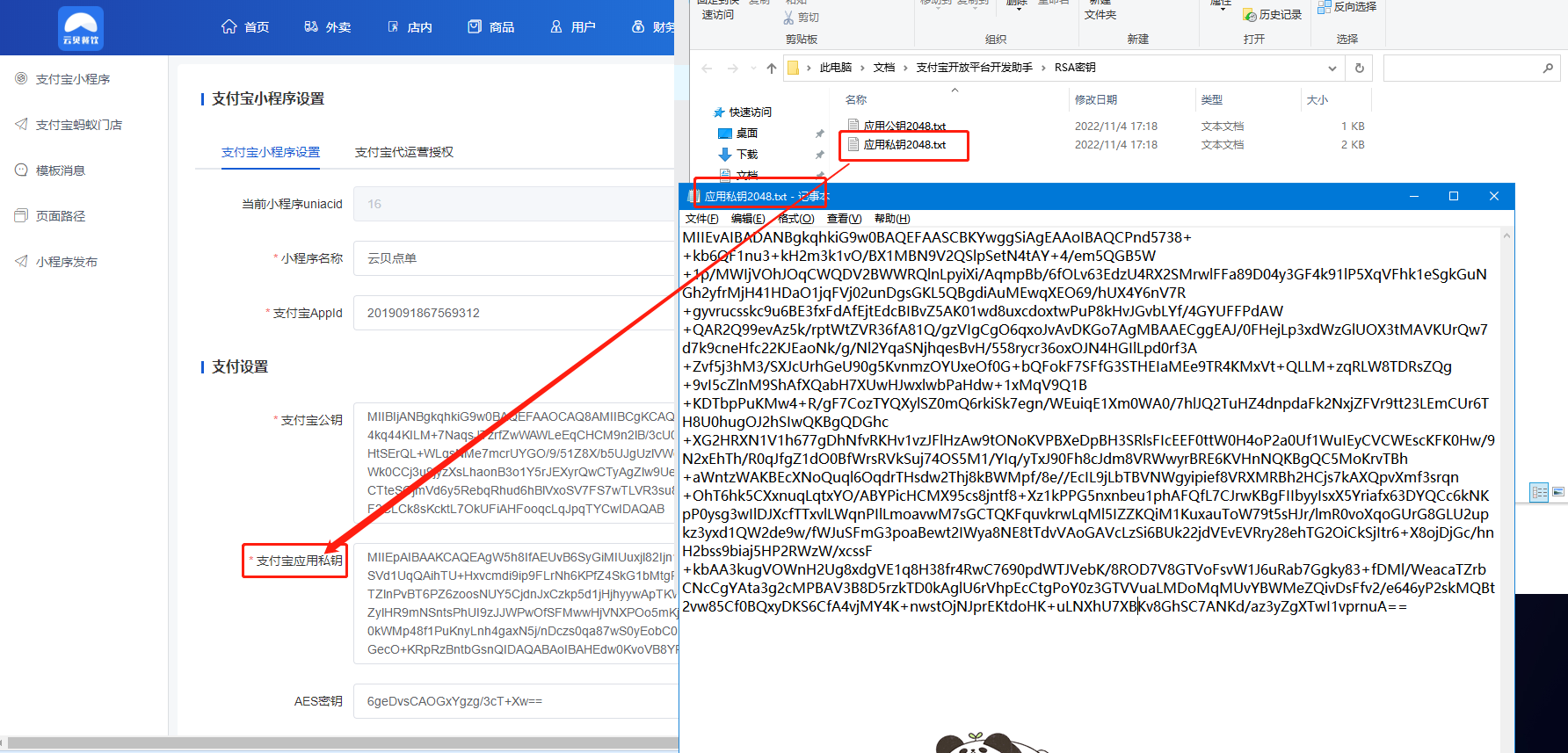Click the delivery icon beside 外卖
Image resolution: width=1568 pixels, height=753 pixels.
tap(311, 26)
